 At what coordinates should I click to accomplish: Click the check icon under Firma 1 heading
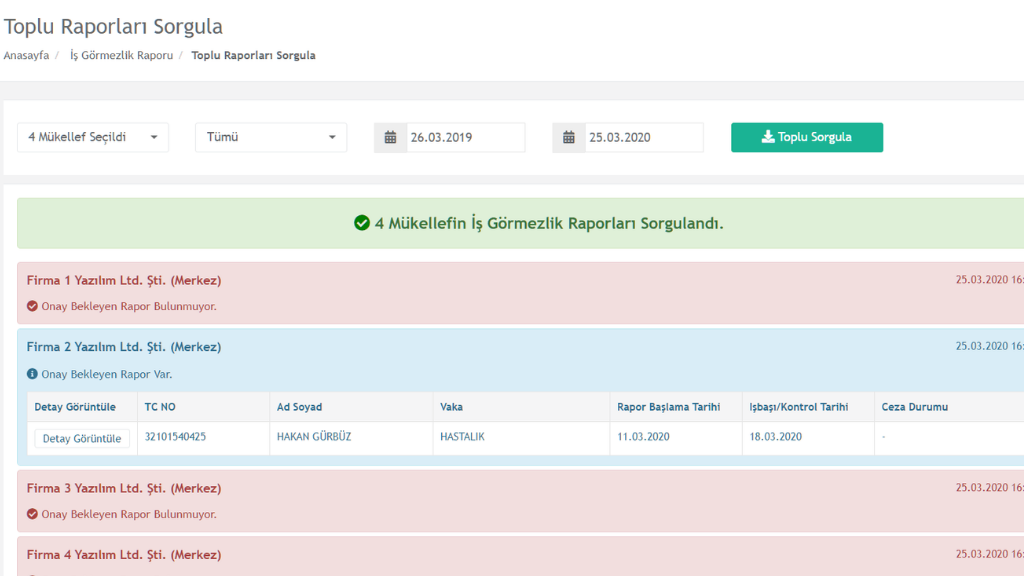pyautogui.click(x=32, y=306)
